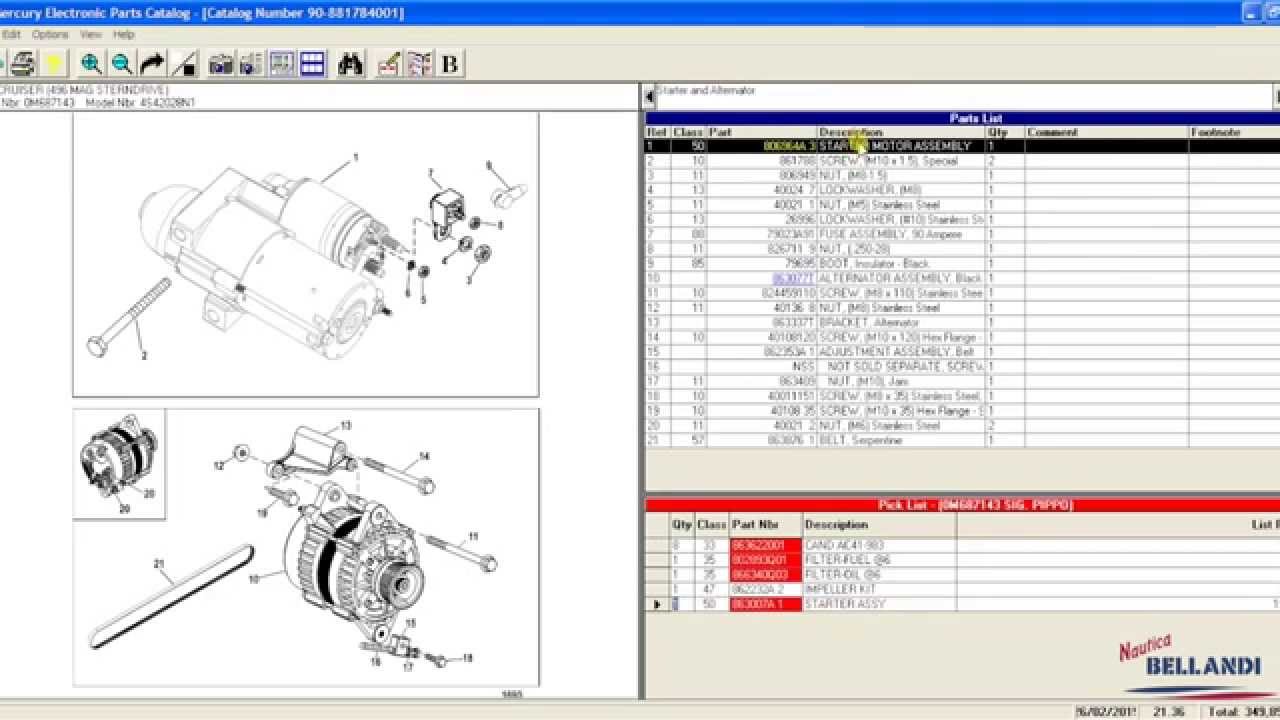The height and width of the screenshot is (720, 1280).
Task: Select the NOT SOLD SEPARATE row
Action: [x=962, y=367]
